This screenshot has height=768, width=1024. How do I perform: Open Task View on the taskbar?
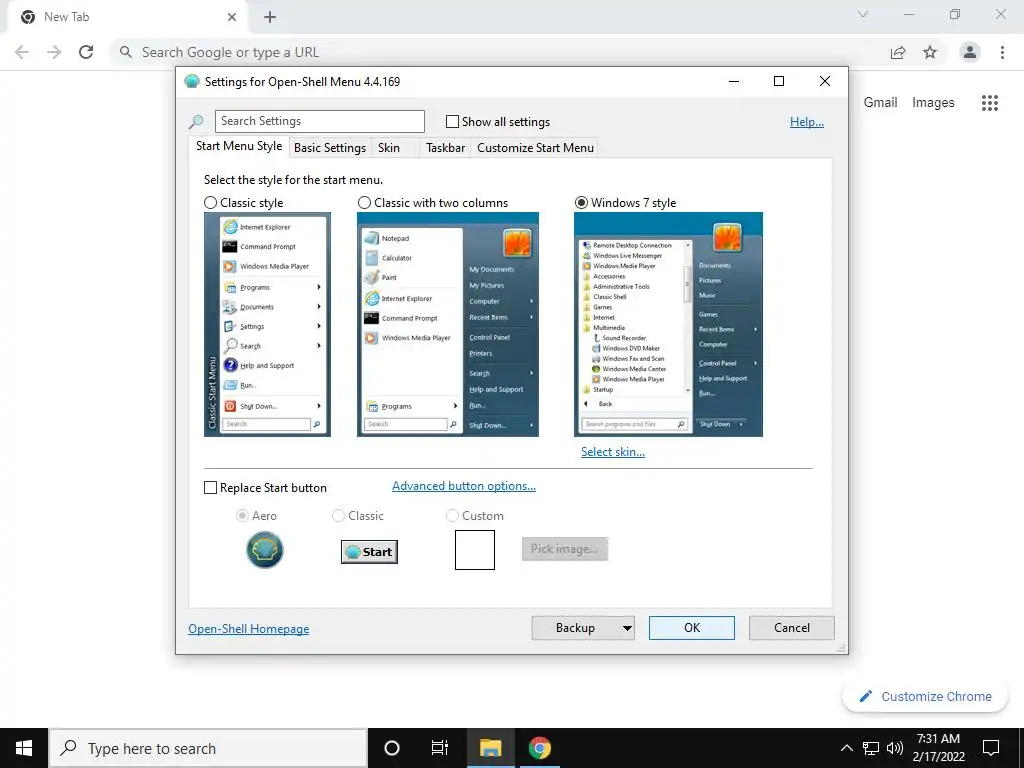[x=440, y=748]
